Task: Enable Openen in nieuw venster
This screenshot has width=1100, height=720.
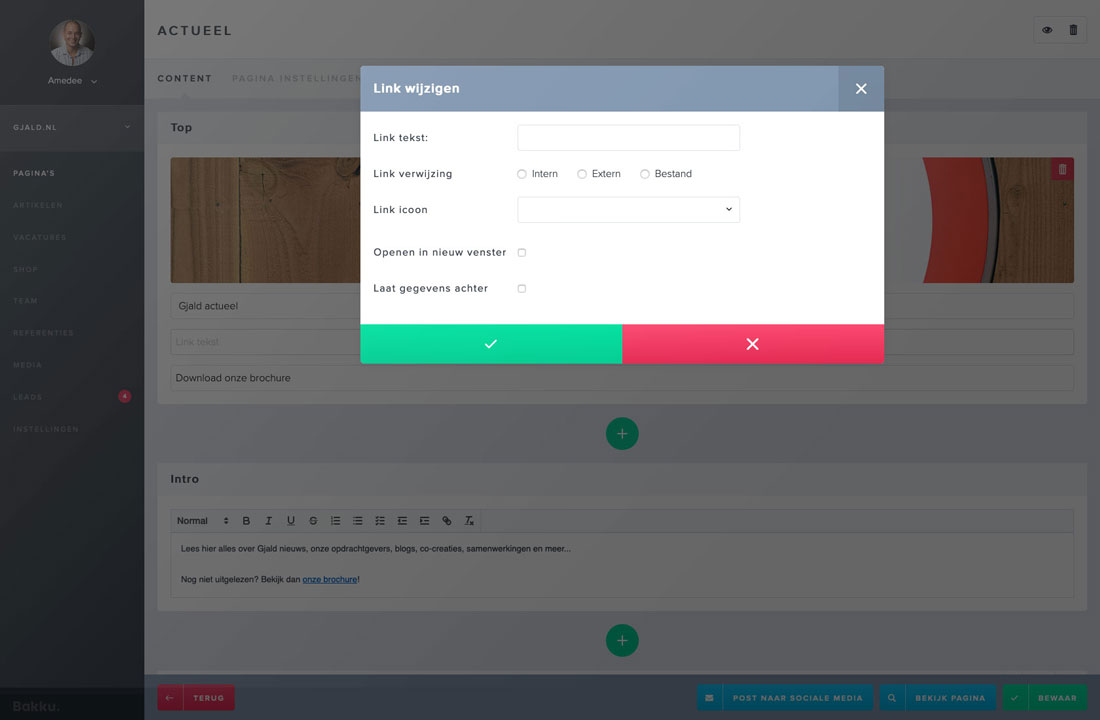Action: point(521,252)
